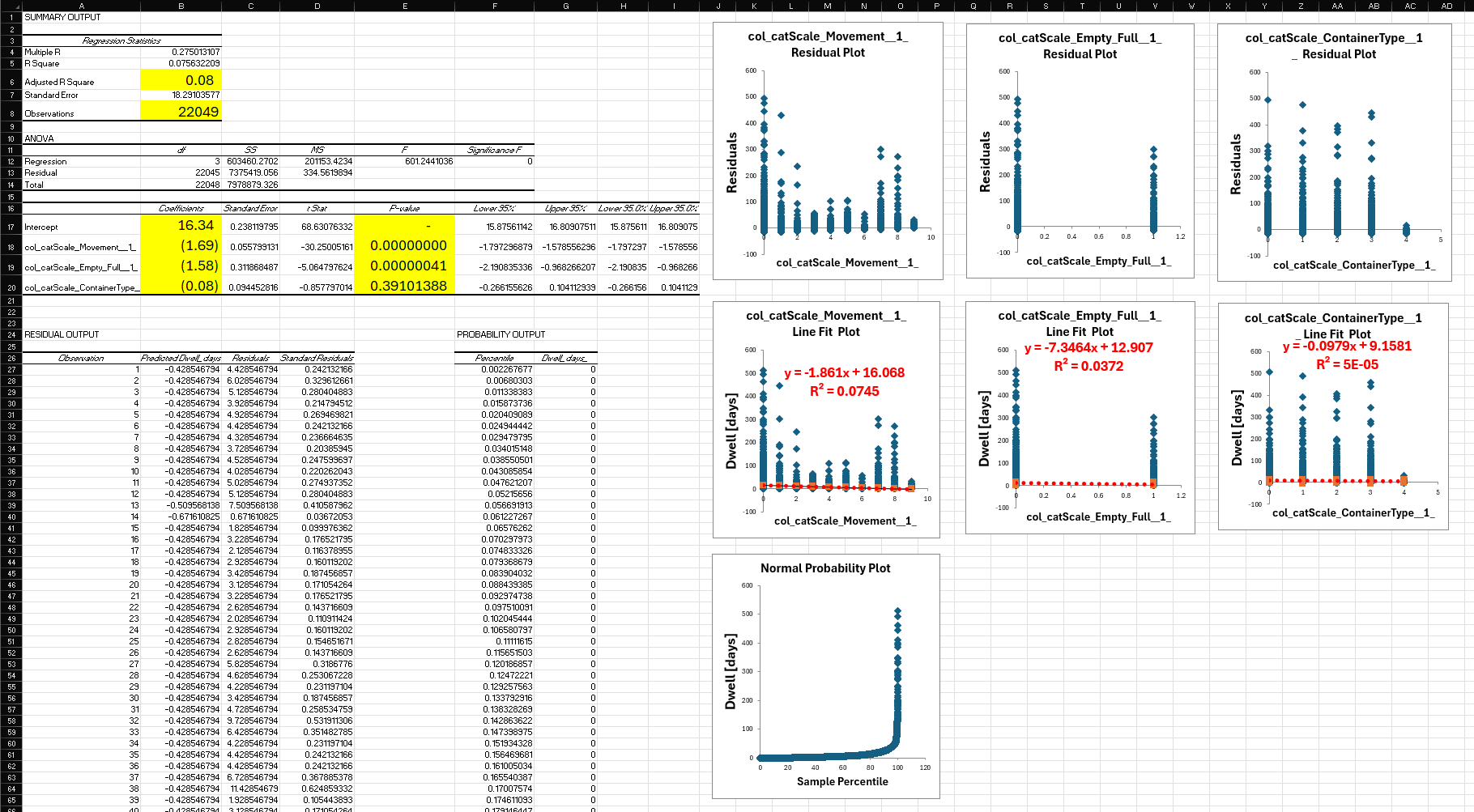Select the col_catScale_ContainerType__1_ Residual Plot chart
1474x812 pixels.
click(1334, 152)
